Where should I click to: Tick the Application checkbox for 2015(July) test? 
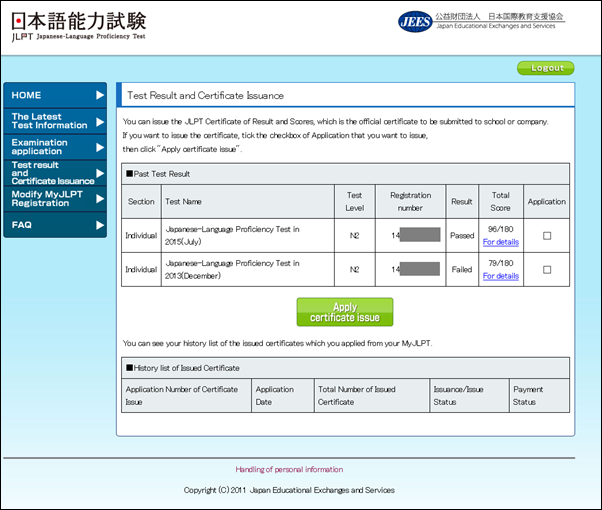pyautogui.click(x=547, y=235)
